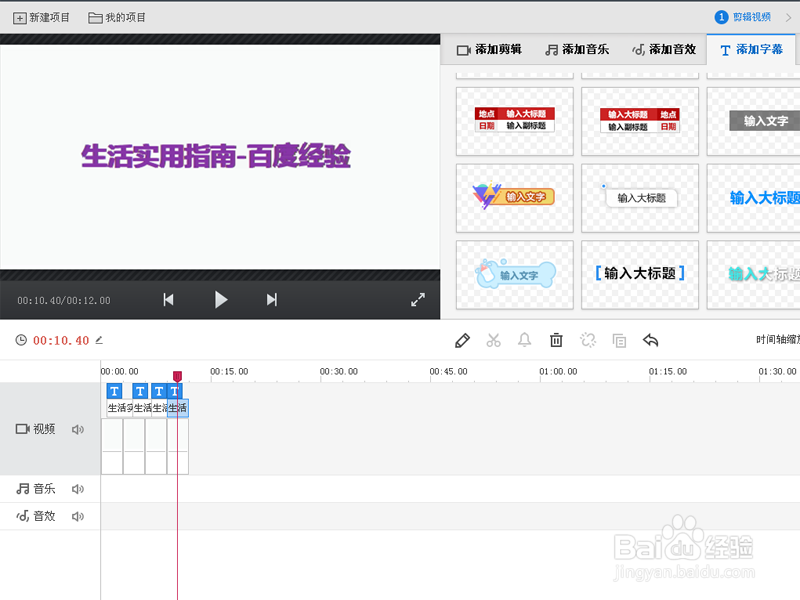Viewport: 800px width, 600px height.
Task: Click the scissors split tool
Action: coord(493,340)
